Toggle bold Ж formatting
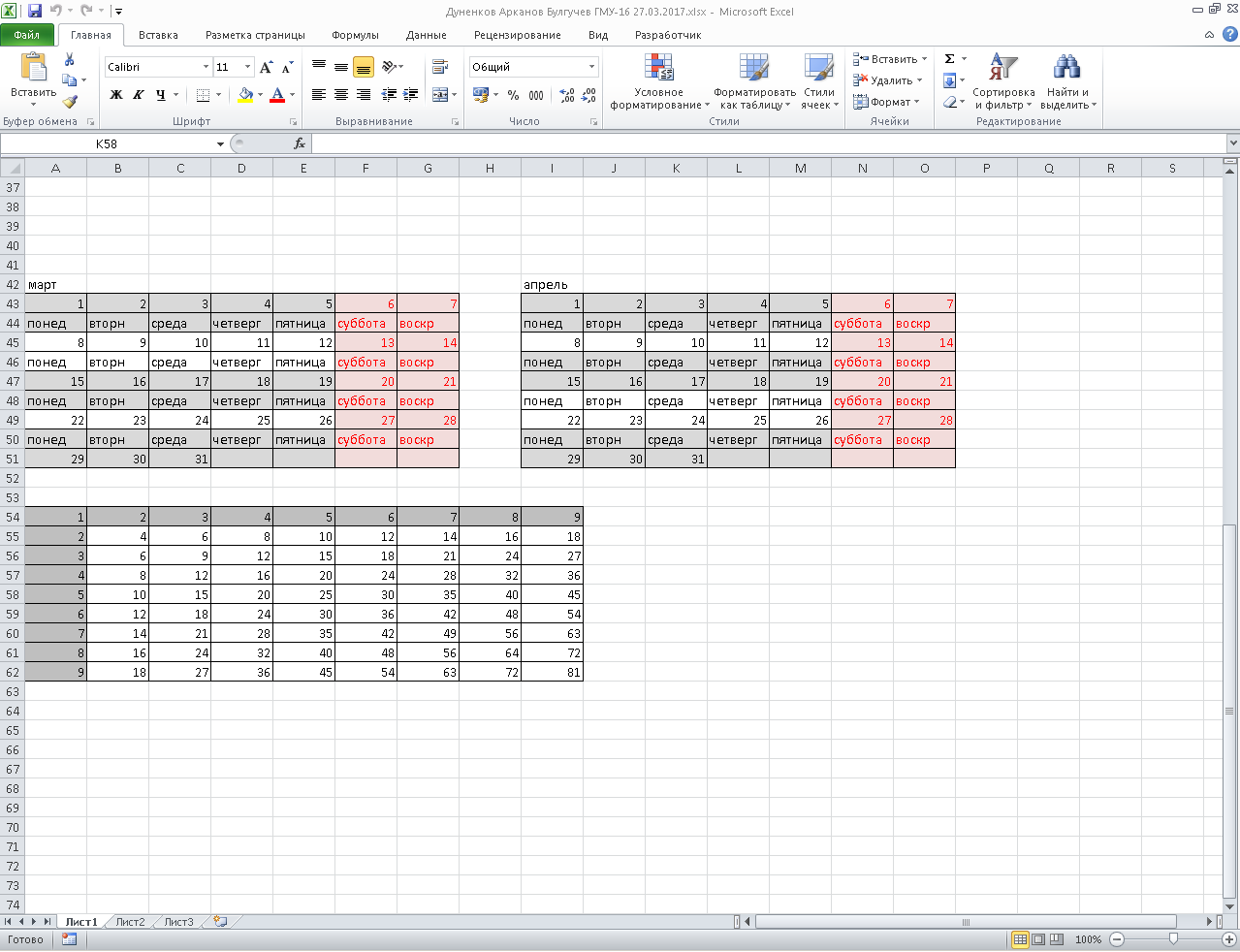The width and height of the screenshot is (1240, 952). tap(116, 95)
